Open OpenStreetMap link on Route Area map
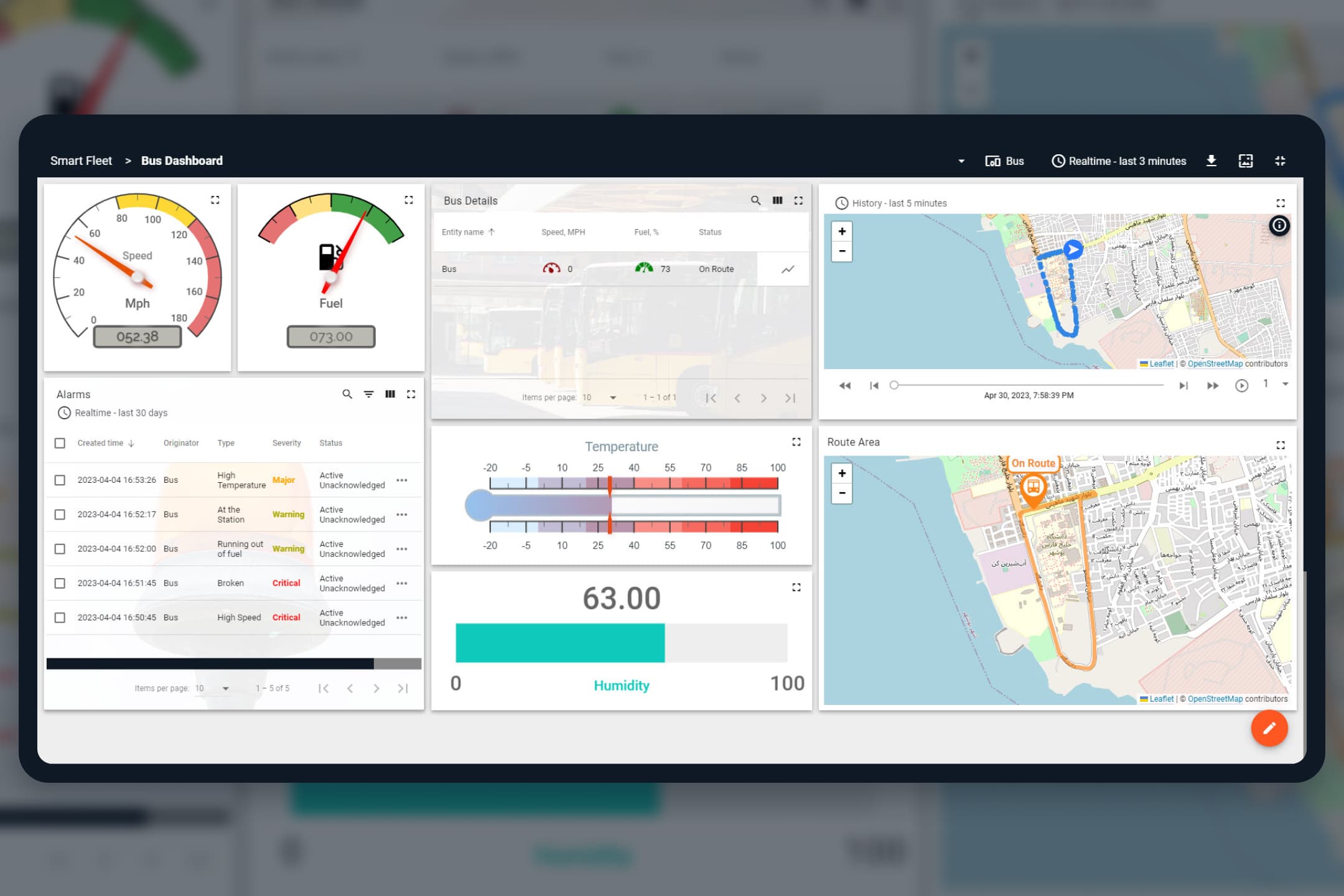 1215,699
